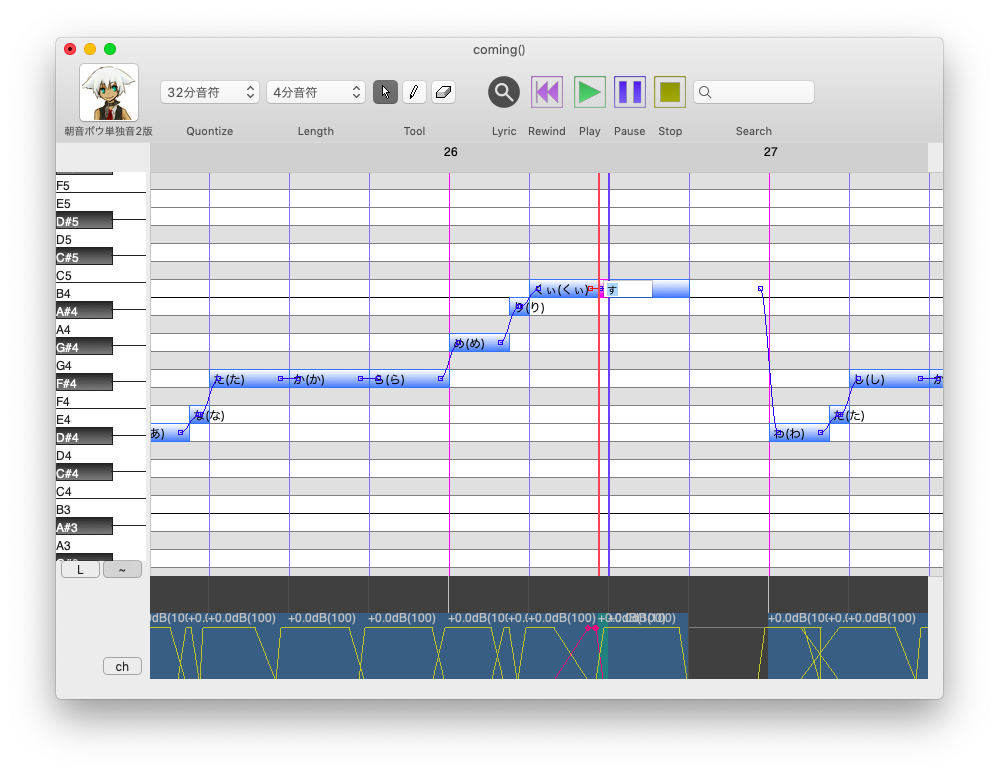
Task: Rewind playback to start
Action: (x=547, y=92)
